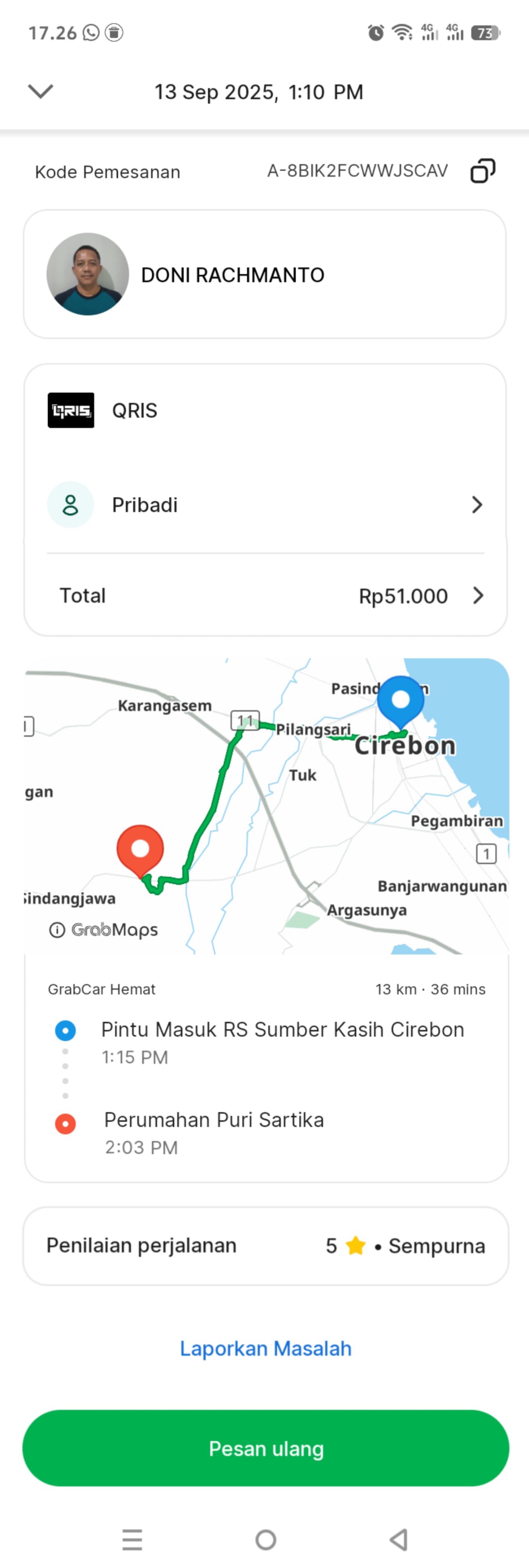
Task: Expand the Pribadi profile chevron
Action: [477, 505]
